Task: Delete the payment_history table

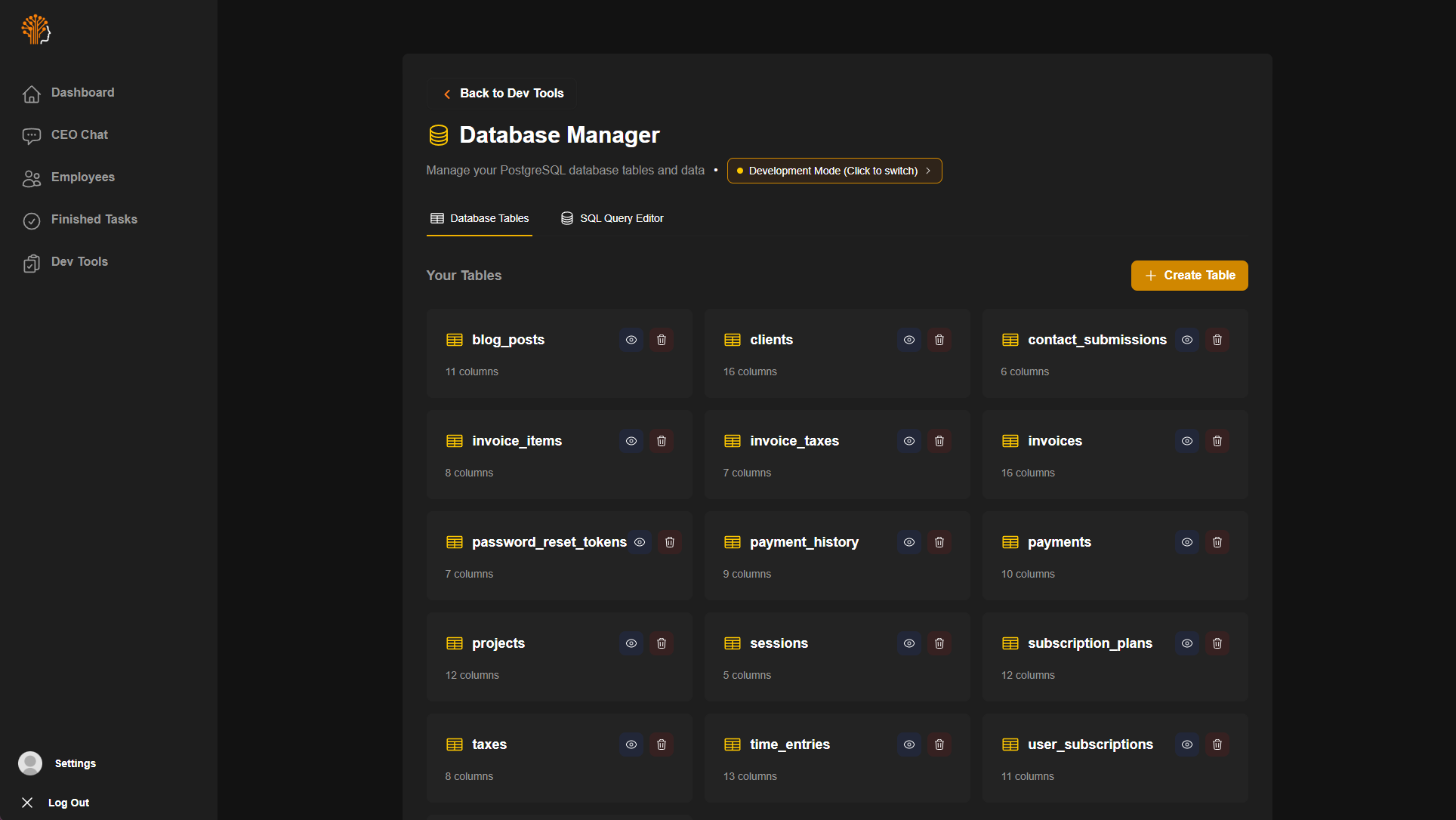Action: [939, 542]
